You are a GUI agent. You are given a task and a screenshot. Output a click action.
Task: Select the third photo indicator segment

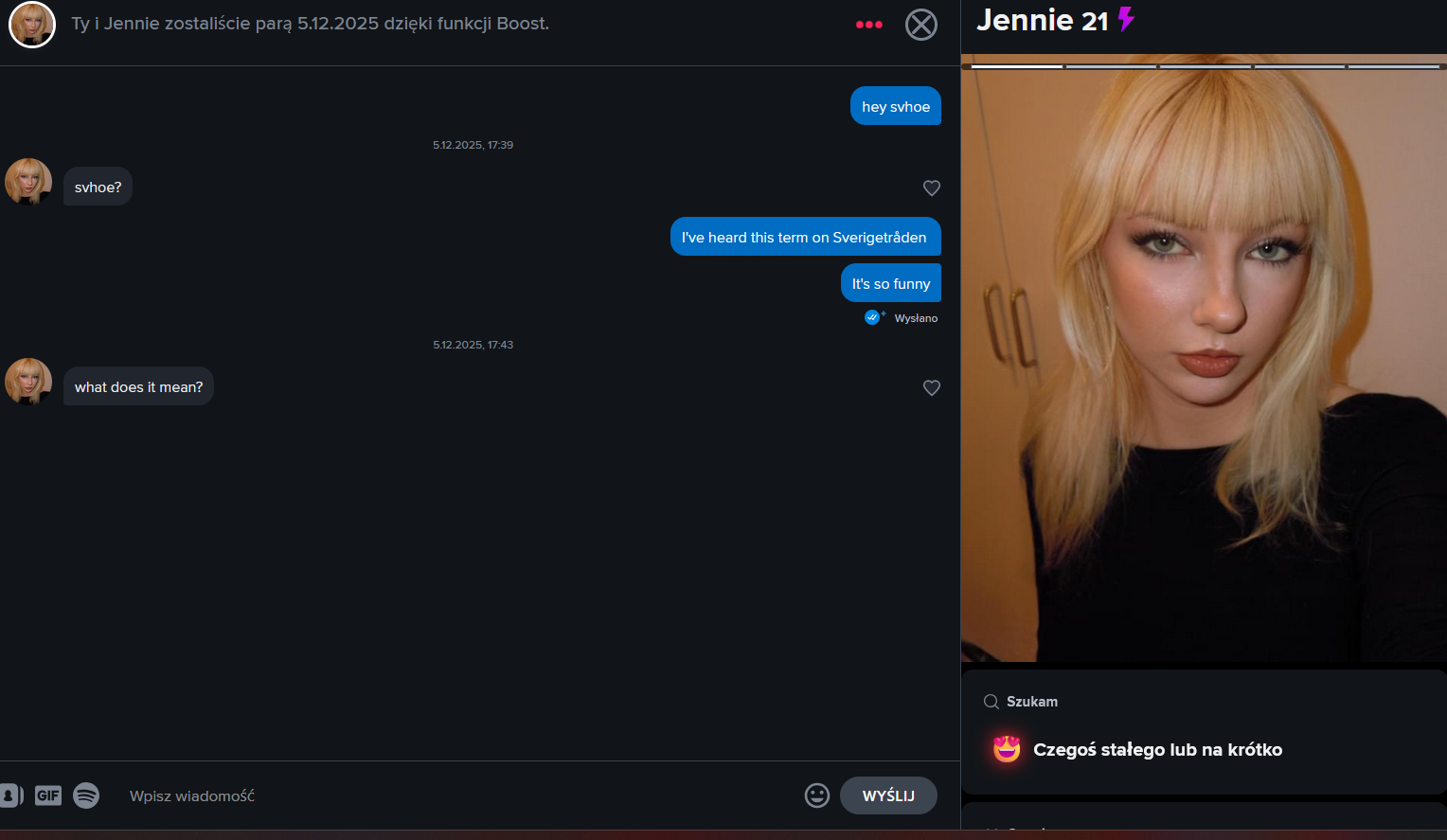(x=1206, y=66)
